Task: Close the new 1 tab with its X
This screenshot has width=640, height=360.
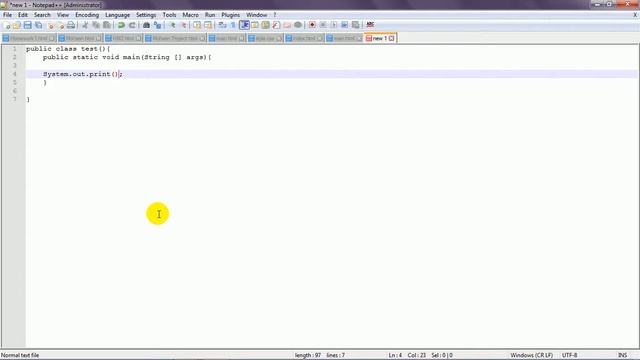Action: [x=391, y=38]
